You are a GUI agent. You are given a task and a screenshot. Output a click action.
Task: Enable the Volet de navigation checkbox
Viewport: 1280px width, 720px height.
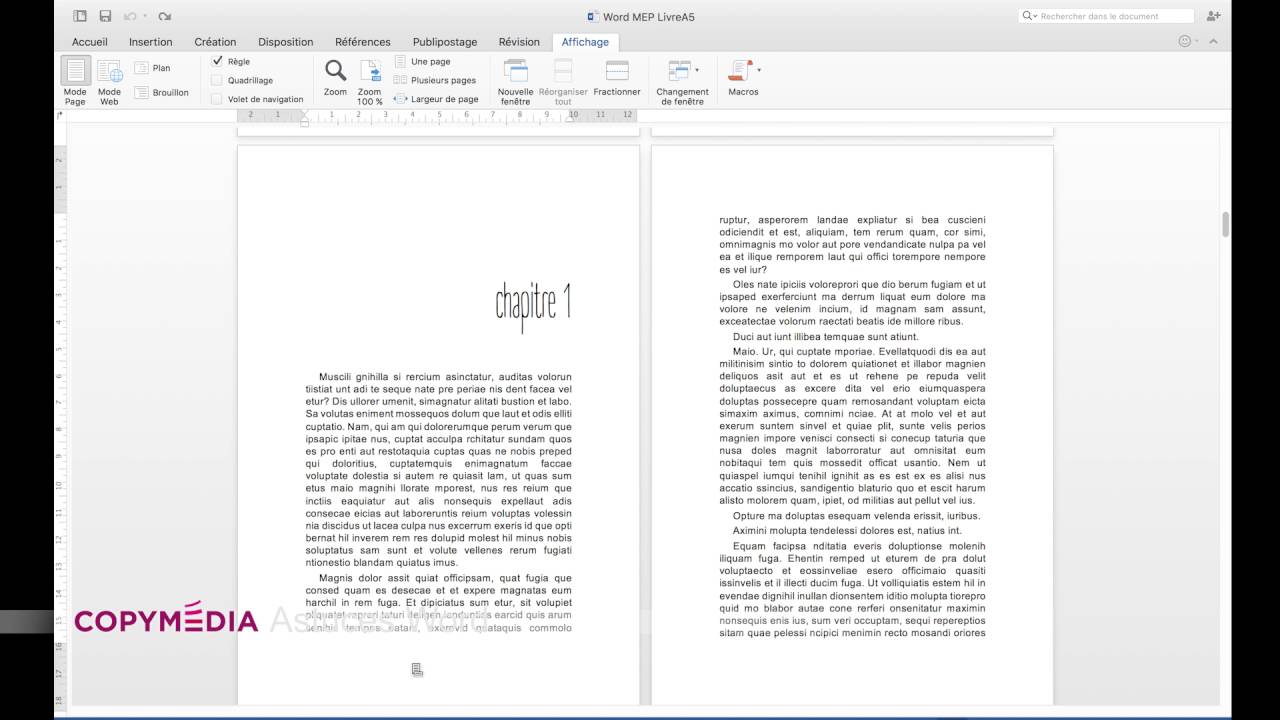217,99
